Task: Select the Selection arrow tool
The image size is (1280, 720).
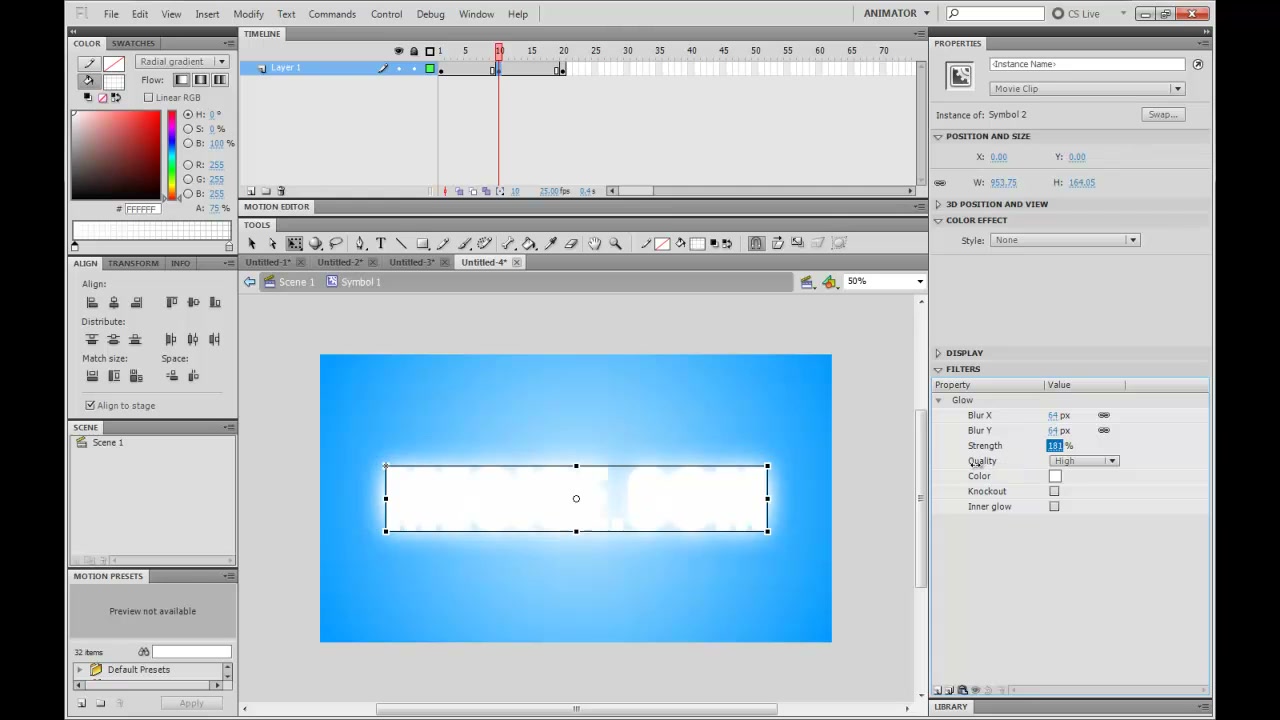Action: tap(252, 243)
